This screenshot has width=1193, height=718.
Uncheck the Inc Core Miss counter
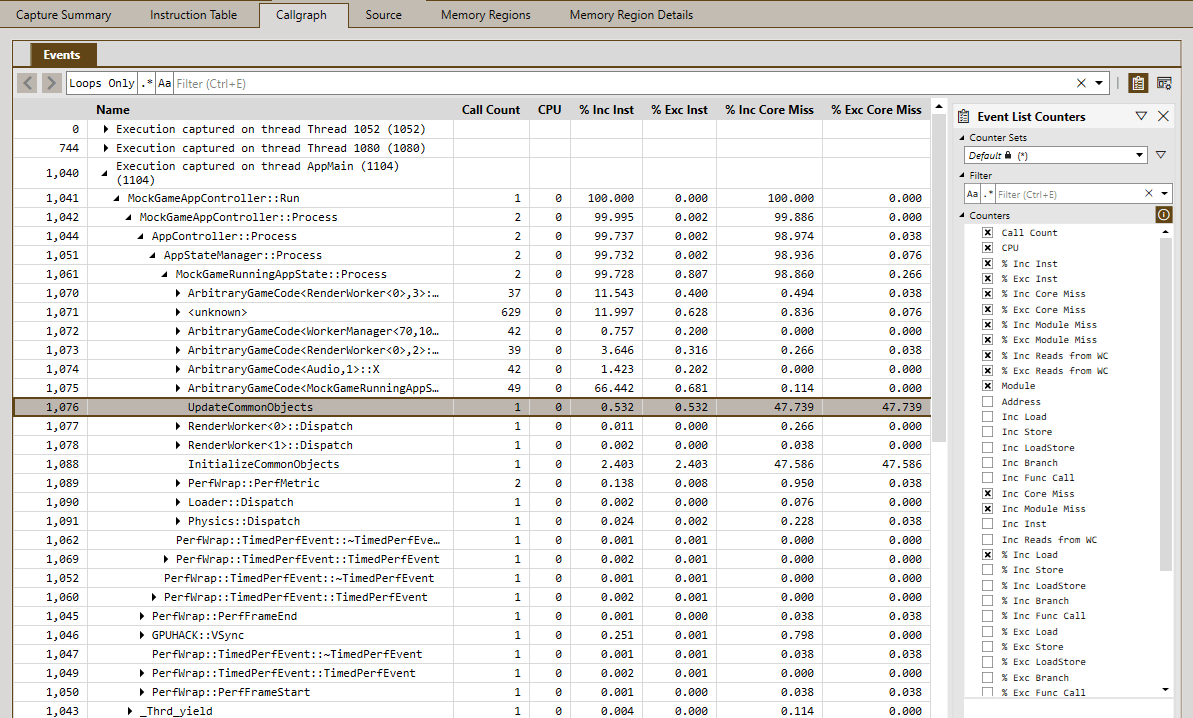[x=988, y=494]
